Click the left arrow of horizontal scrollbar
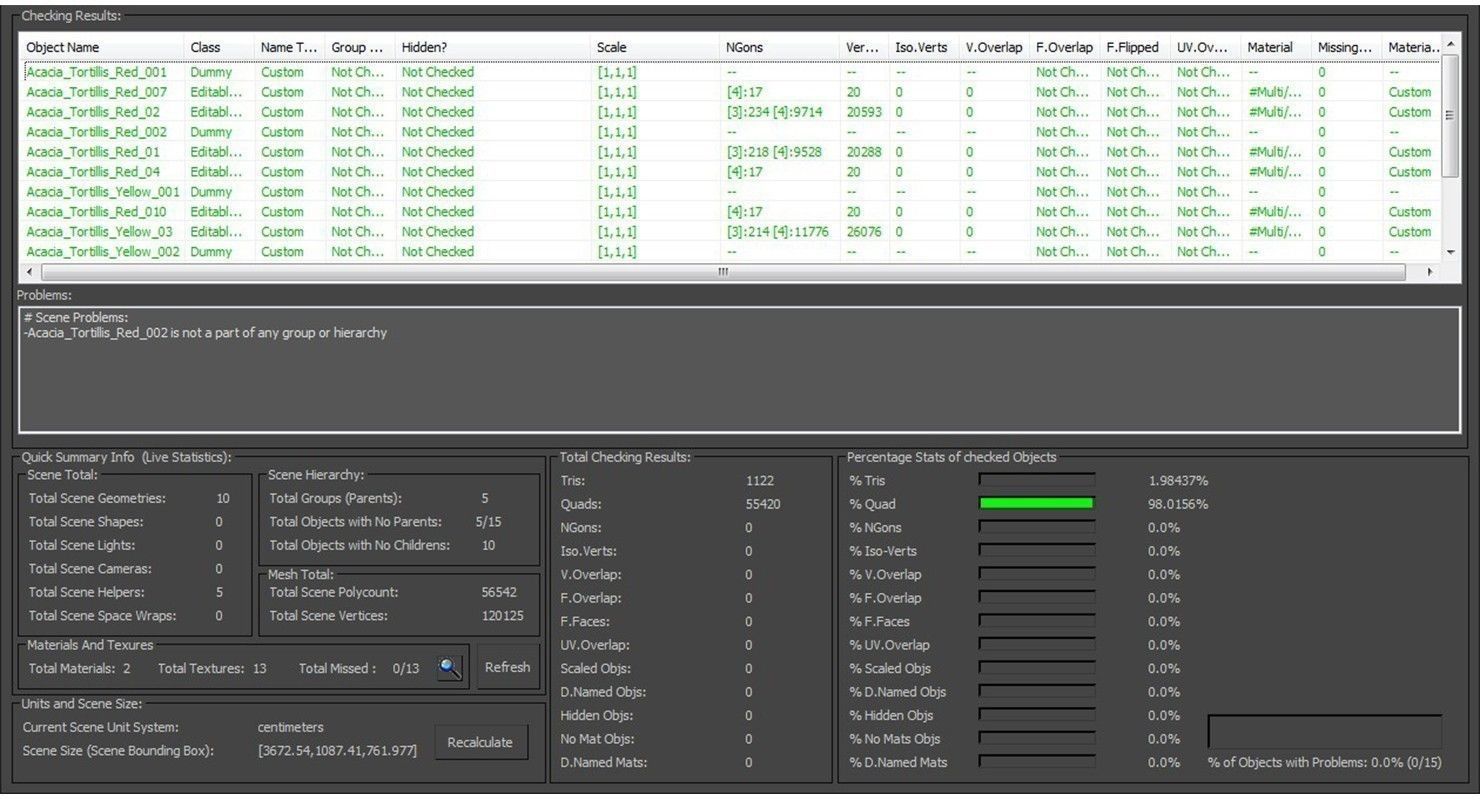1480x800 pixels. (28, 272)
